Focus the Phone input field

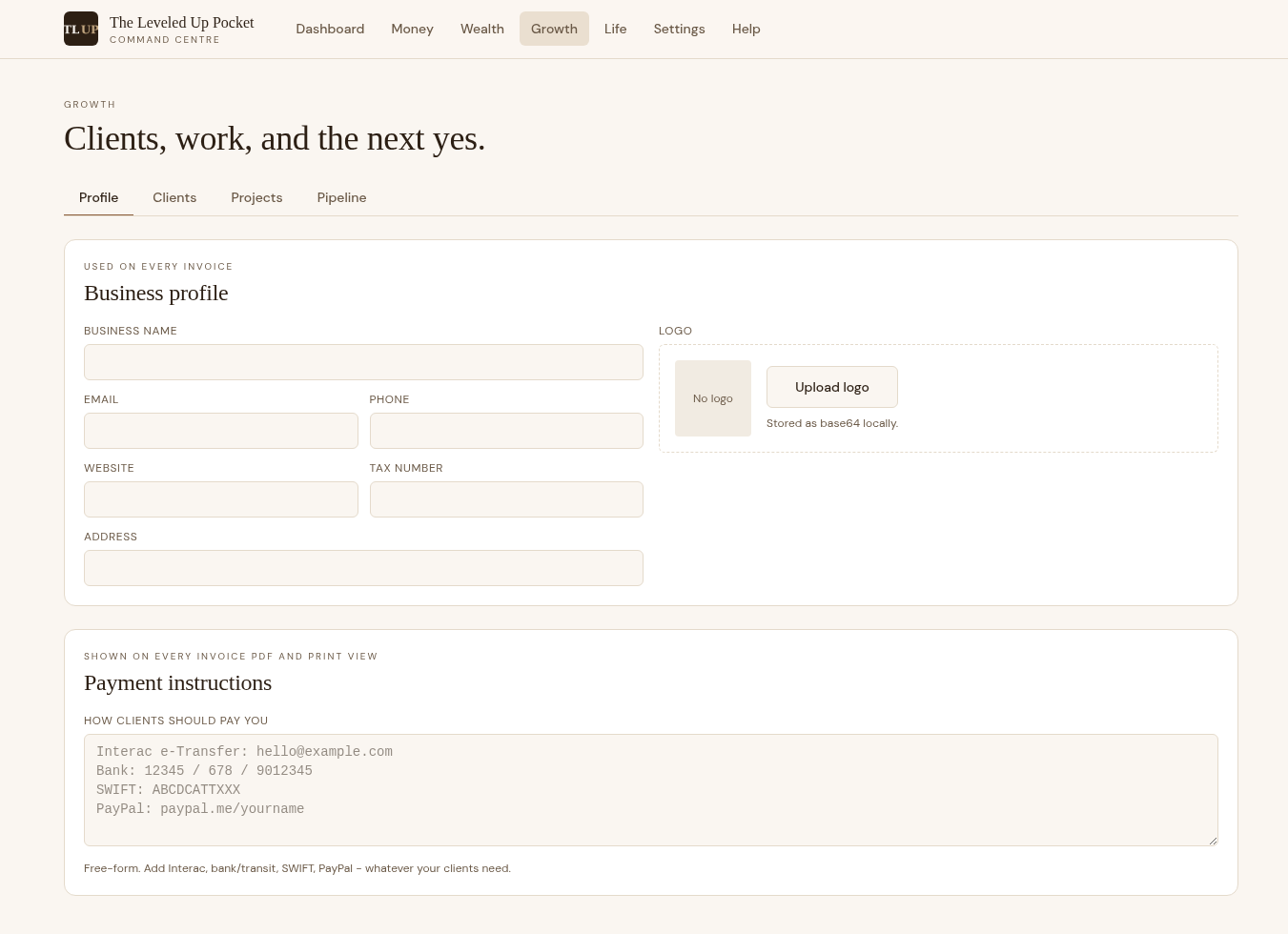tap(506, 431)
